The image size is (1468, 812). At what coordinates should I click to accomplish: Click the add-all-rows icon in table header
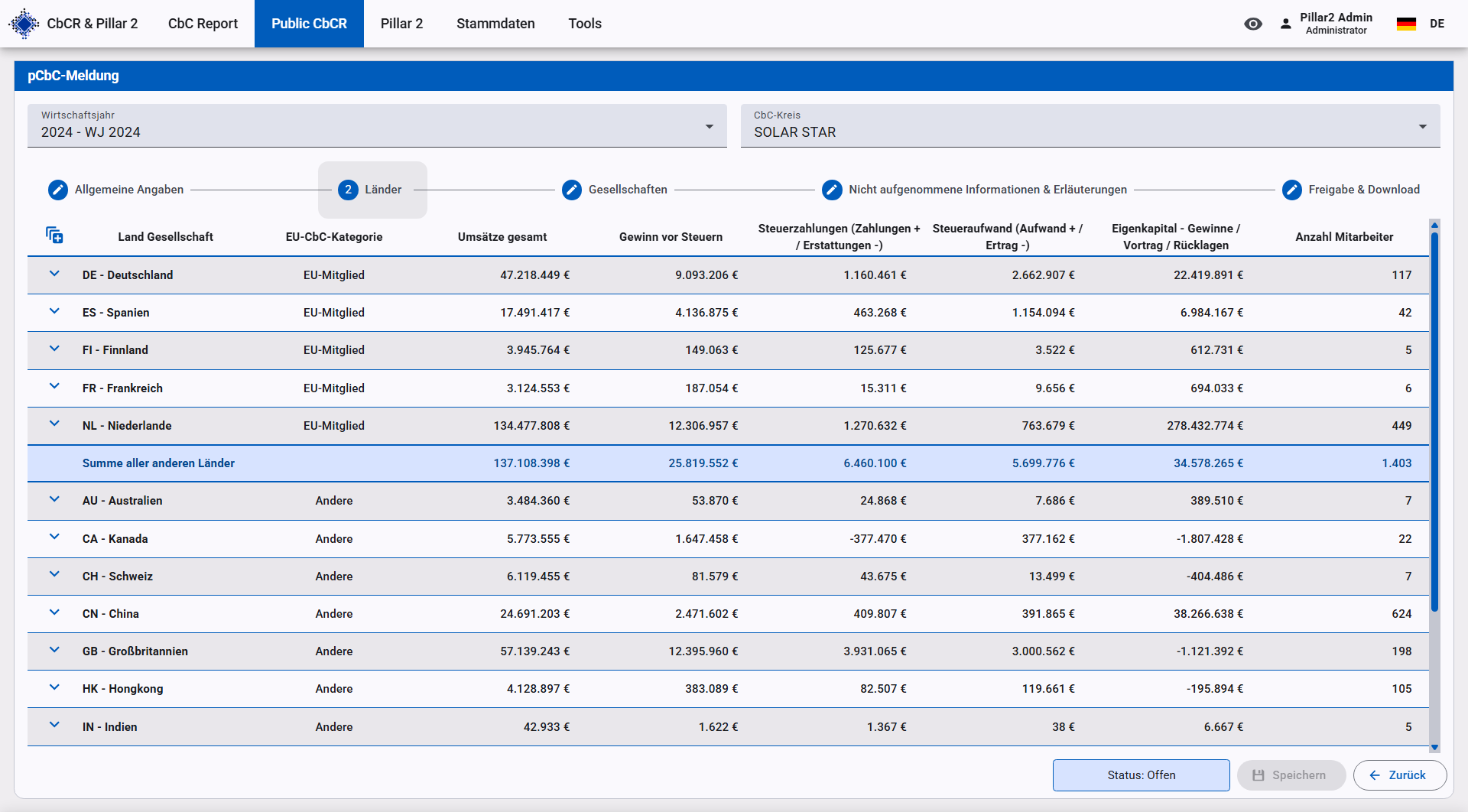(x=54, y=235)
